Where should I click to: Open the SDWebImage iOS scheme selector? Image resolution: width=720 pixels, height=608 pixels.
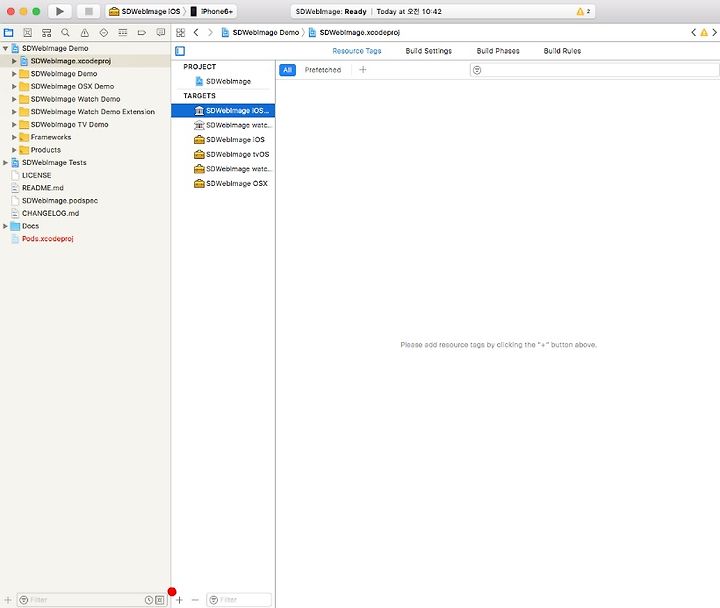[145, 11]
